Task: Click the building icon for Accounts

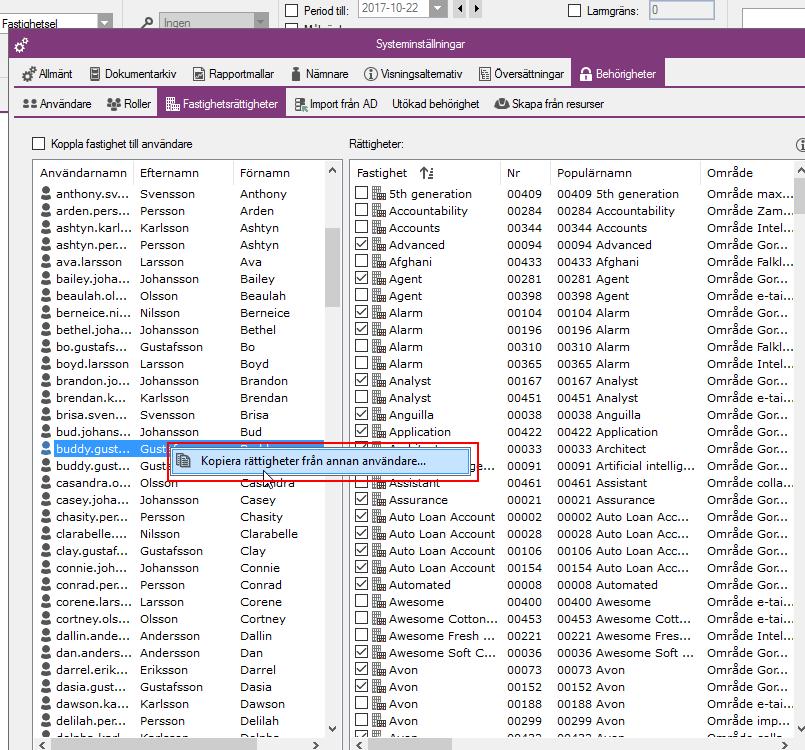Action: pyautogui.click(x=379, y=227)
